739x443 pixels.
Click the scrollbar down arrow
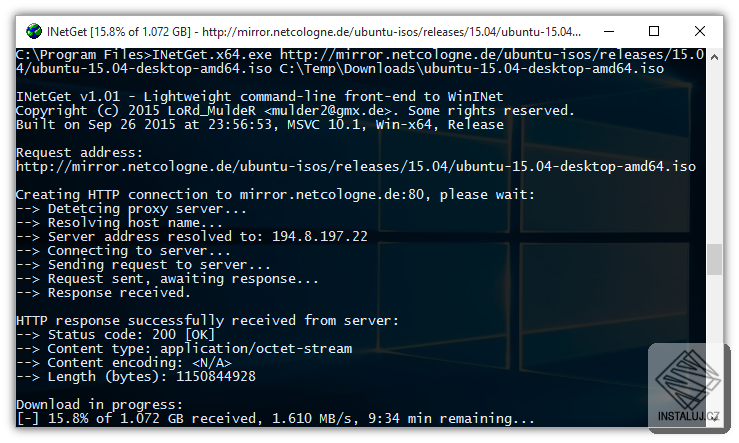coord(713,418)
